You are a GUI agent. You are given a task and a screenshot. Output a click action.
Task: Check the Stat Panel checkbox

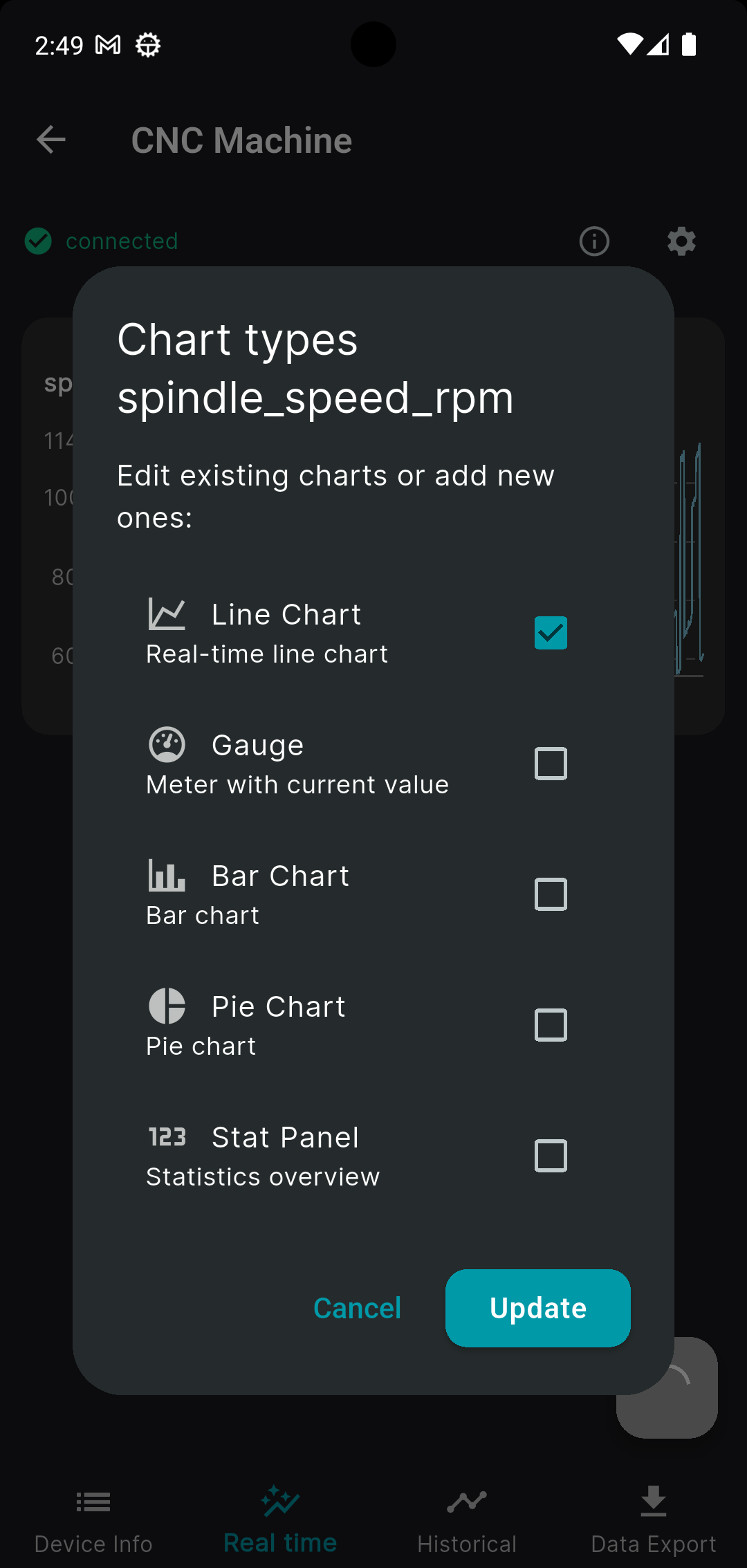click(551, 1156)
